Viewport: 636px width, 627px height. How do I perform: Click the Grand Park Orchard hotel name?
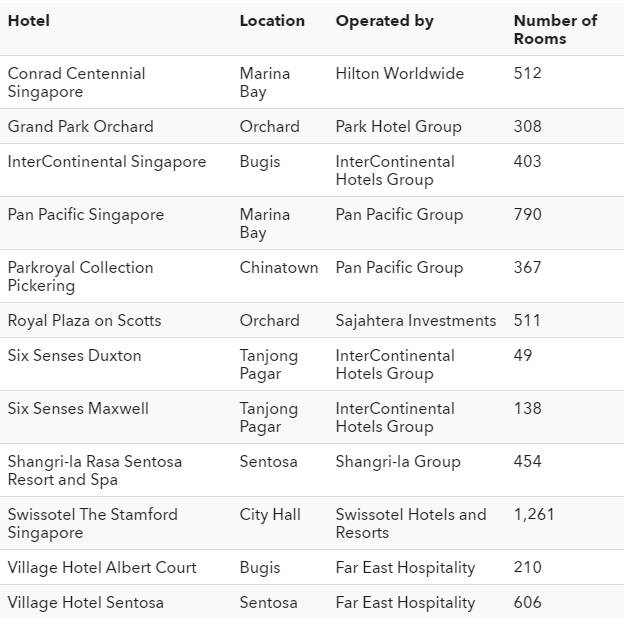coord(81,126)
